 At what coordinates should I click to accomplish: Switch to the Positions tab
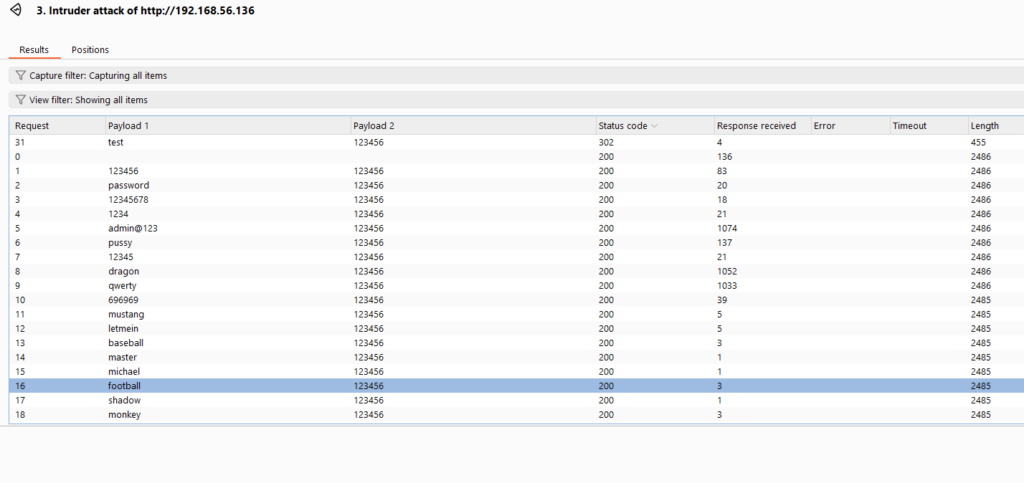tap(90, 50)
